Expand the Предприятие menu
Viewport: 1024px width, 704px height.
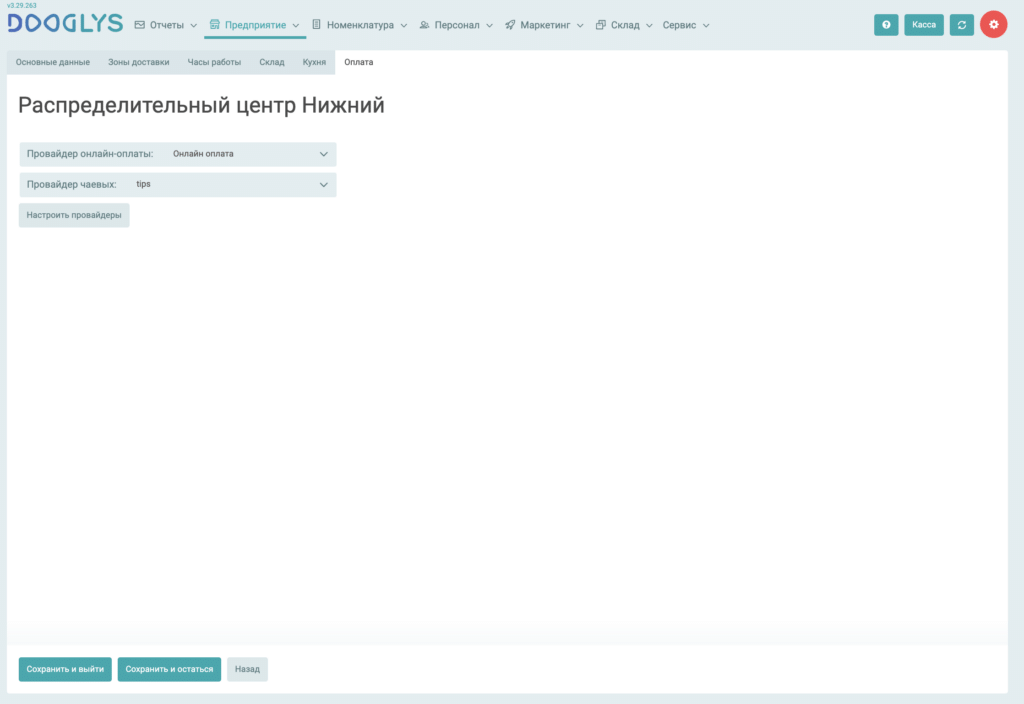coord(255,25)
